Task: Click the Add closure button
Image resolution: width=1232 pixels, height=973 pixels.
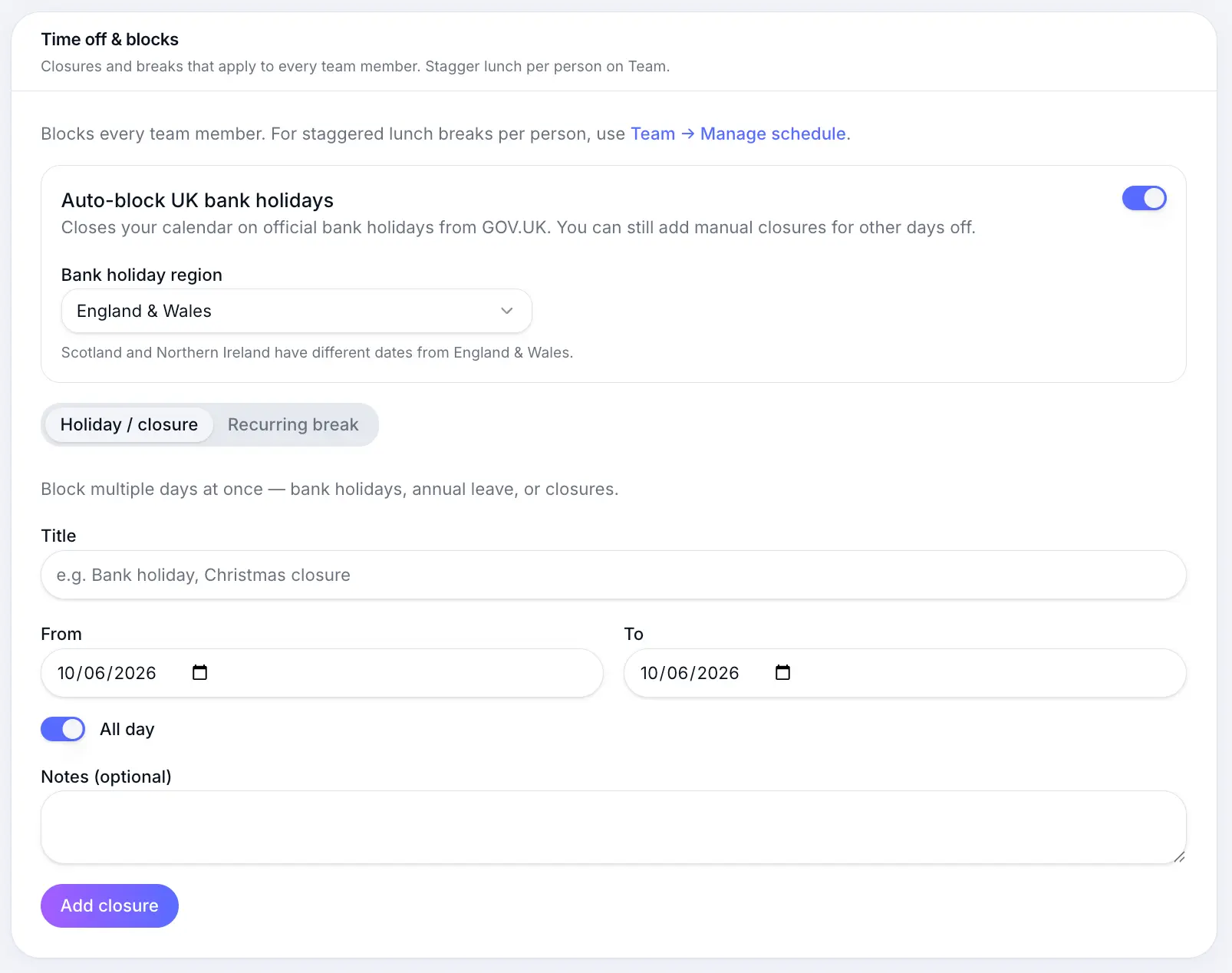Action: pos(110,905)
